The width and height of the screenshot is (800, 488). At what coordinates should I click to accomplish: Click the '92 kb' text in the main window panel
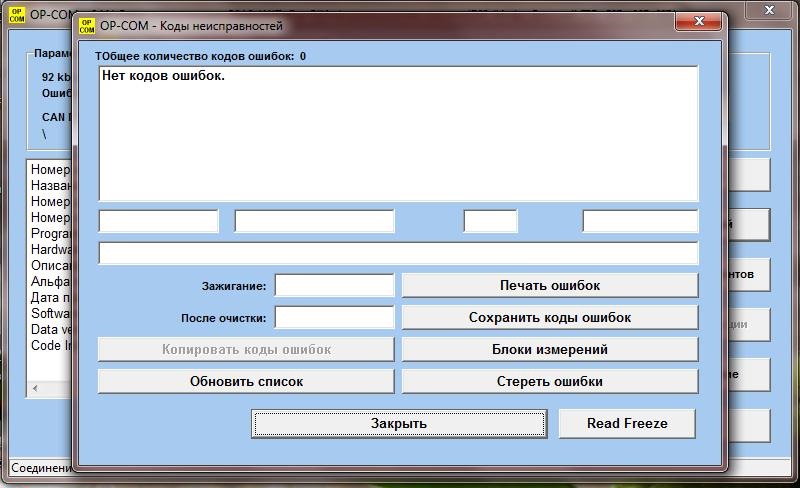pyautogui.click(x=56, y=77)
